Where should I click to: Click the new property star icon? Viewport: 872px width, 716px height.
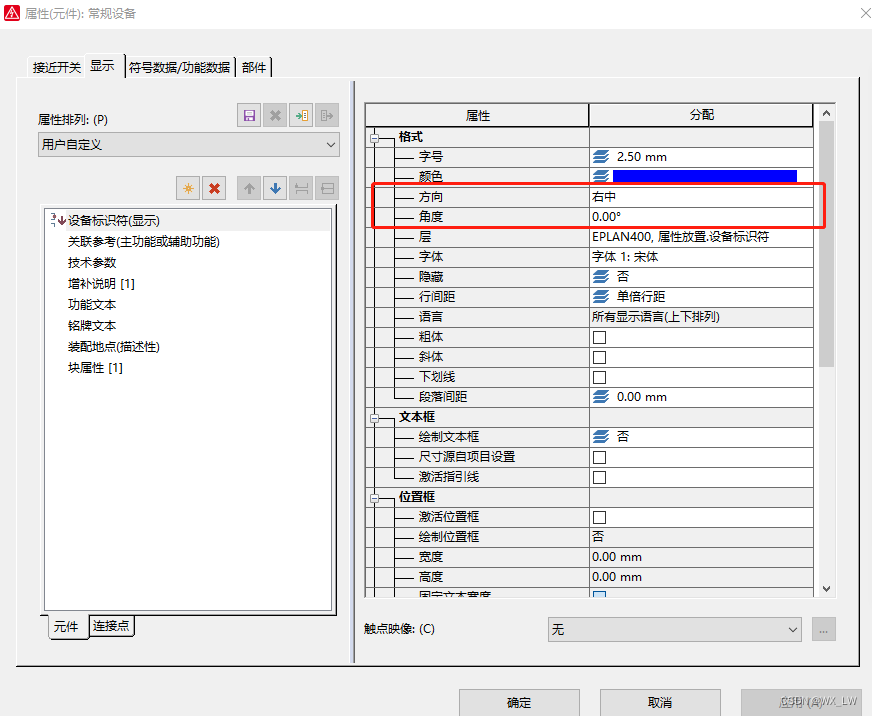pyautogui.click(x=188, y=189)
